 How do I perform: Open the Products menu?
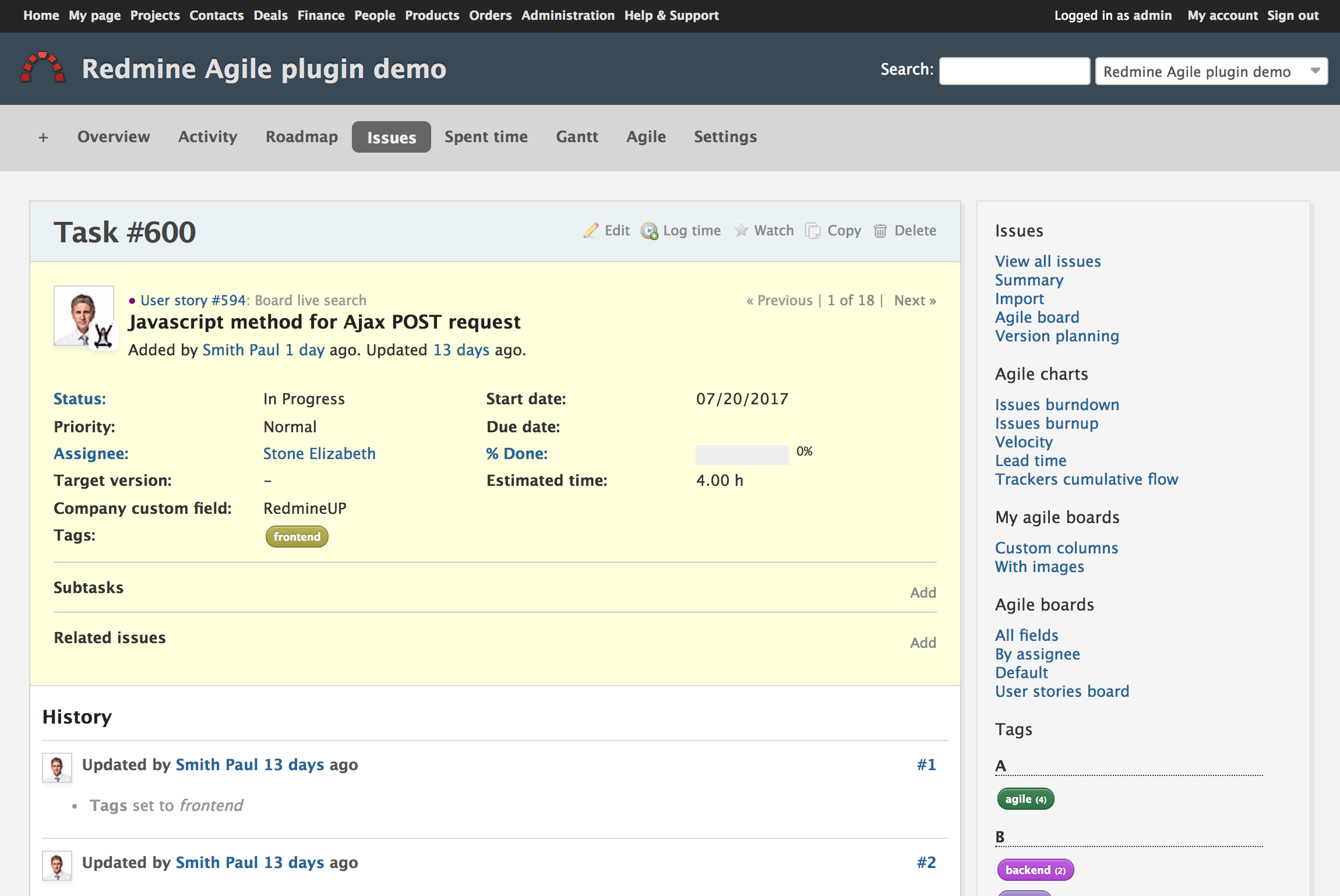coord(431,15)
